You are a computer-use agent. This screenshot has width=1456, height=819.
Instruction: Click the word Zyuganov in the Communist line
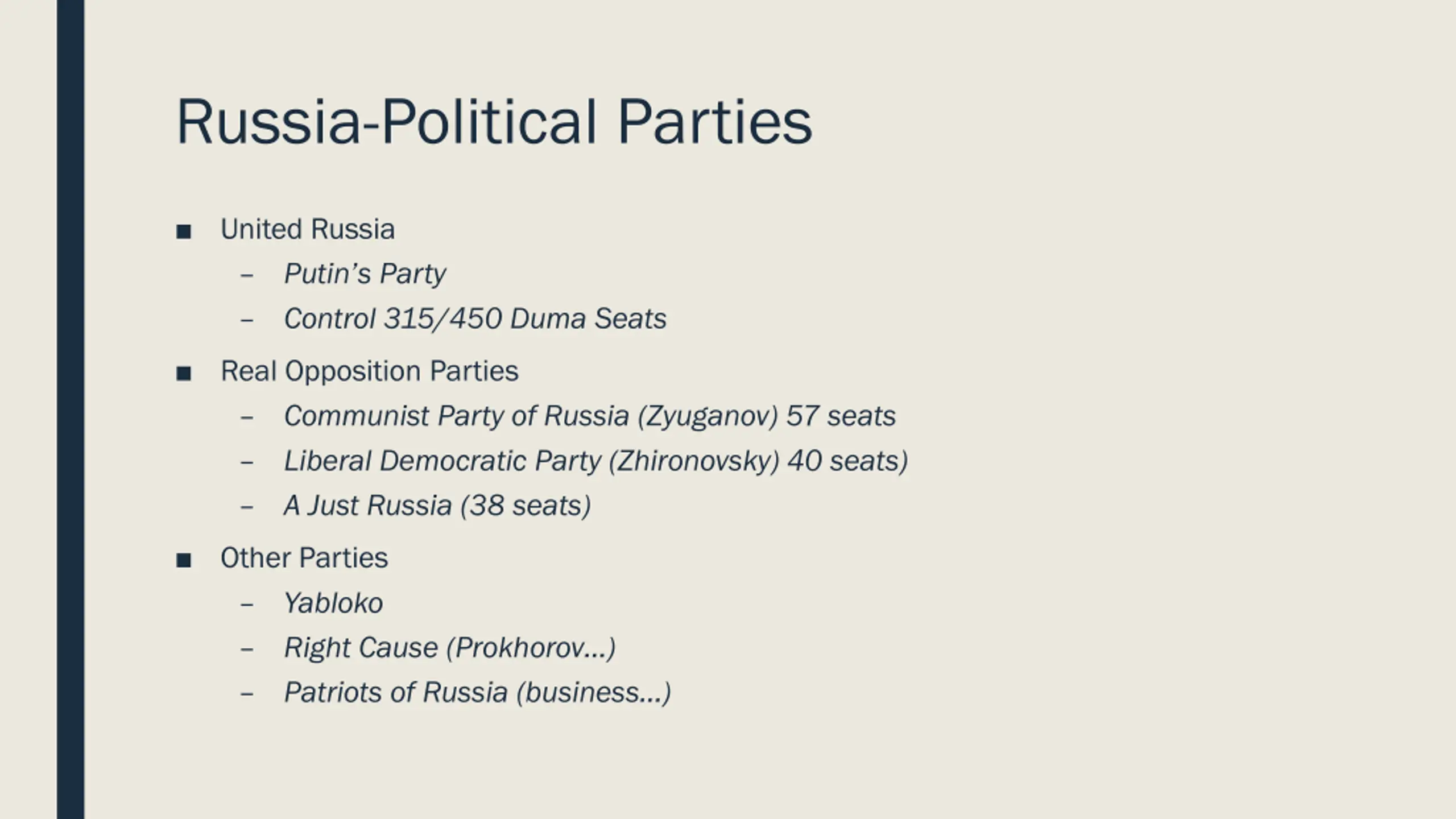[x=708, y=417]
